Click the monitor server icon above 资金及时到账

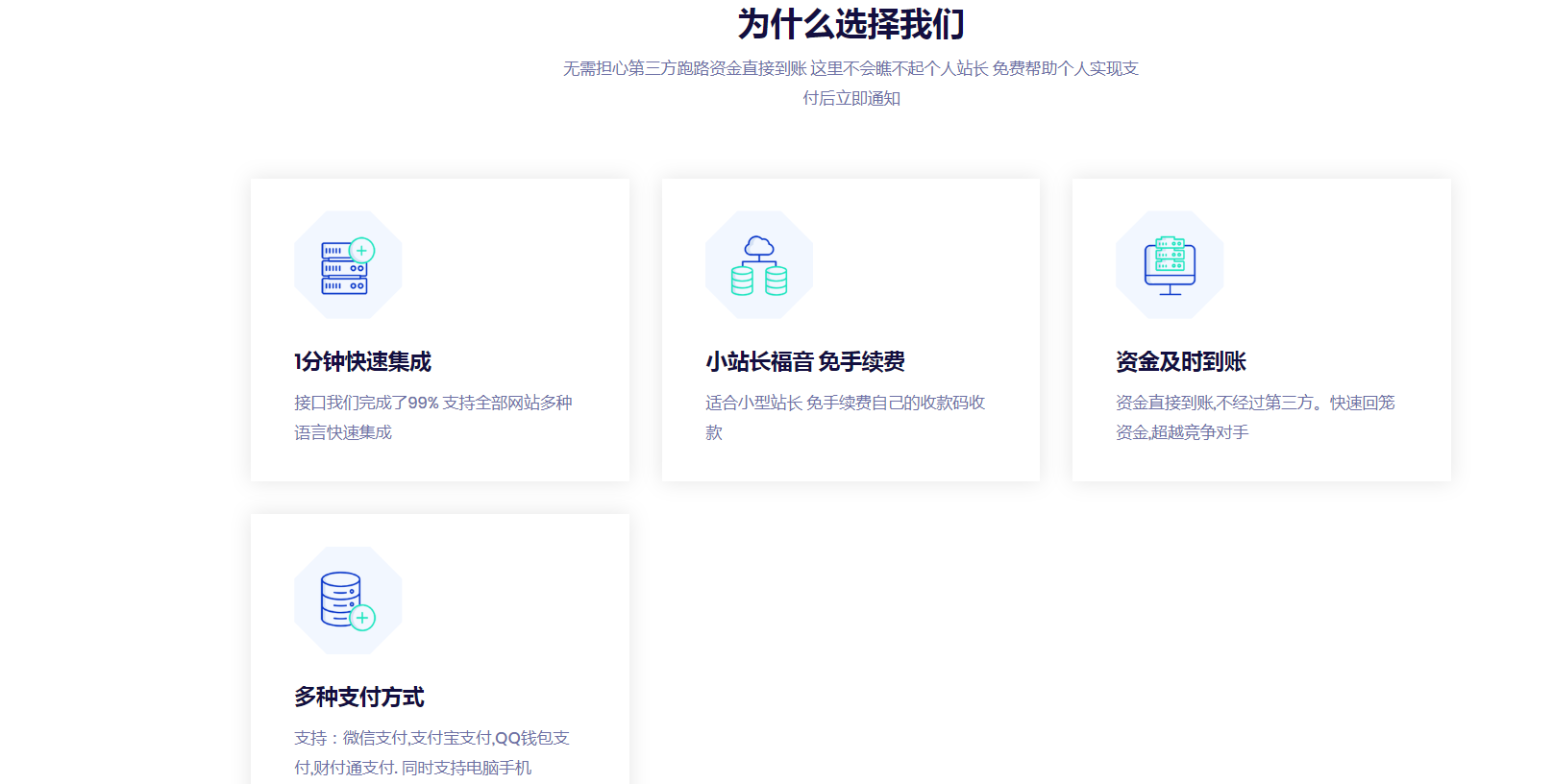[1170, 265]
